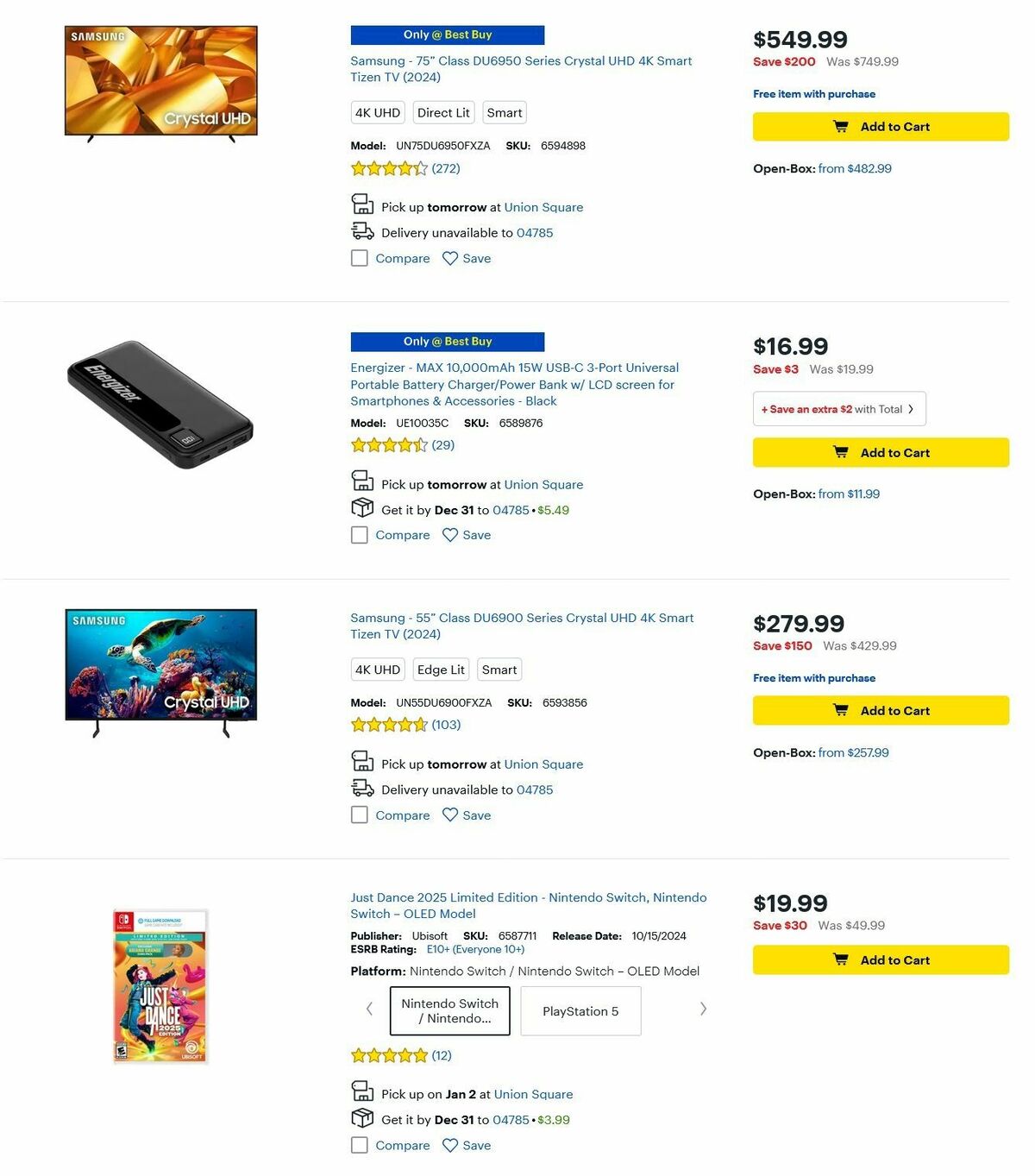1035x1176 pixels.
Task: Click the Energizer power bank product image
Action: coord(160,401)
